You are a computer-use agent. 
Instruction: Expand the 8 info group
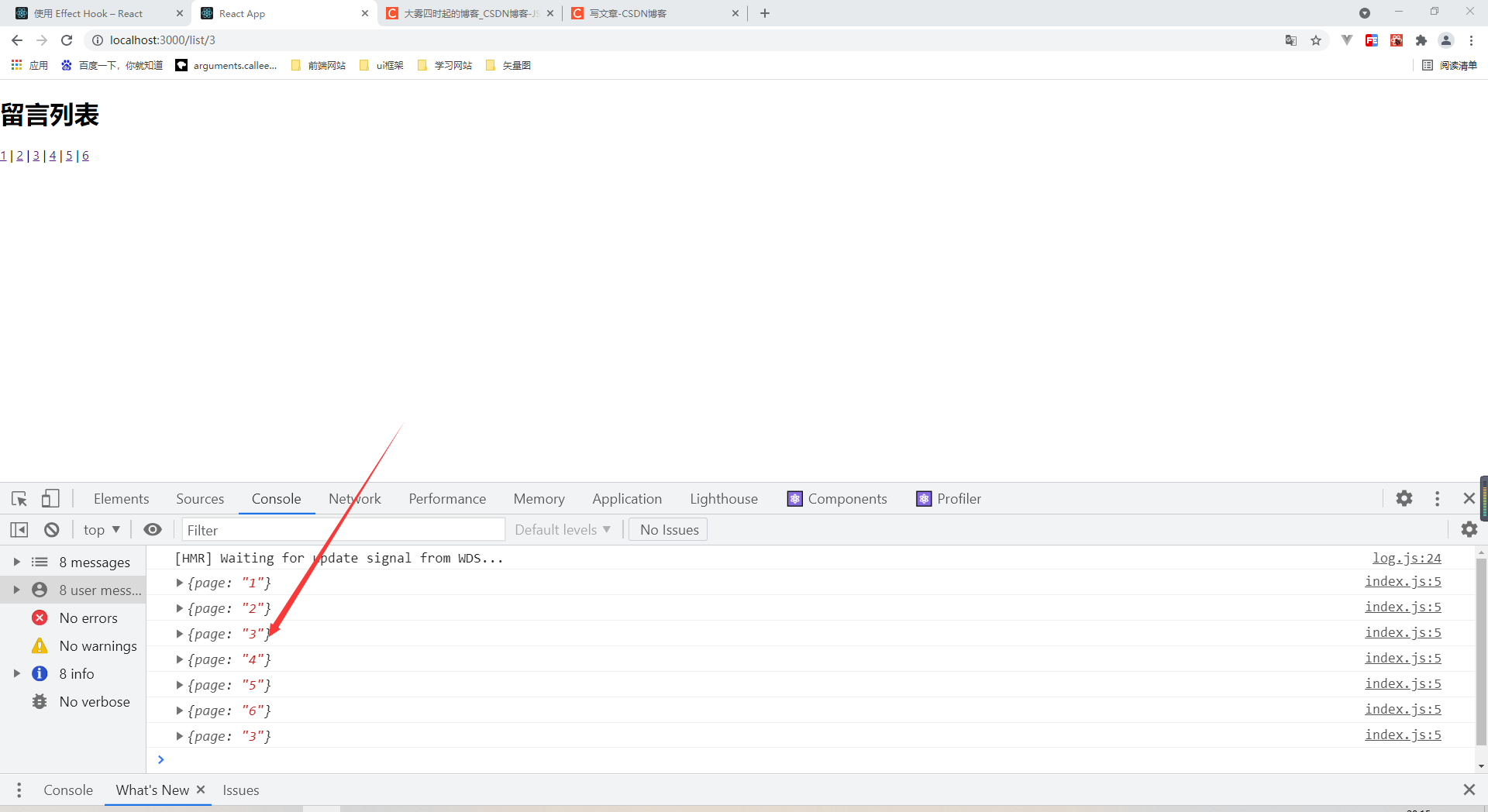tap(16, 673)
